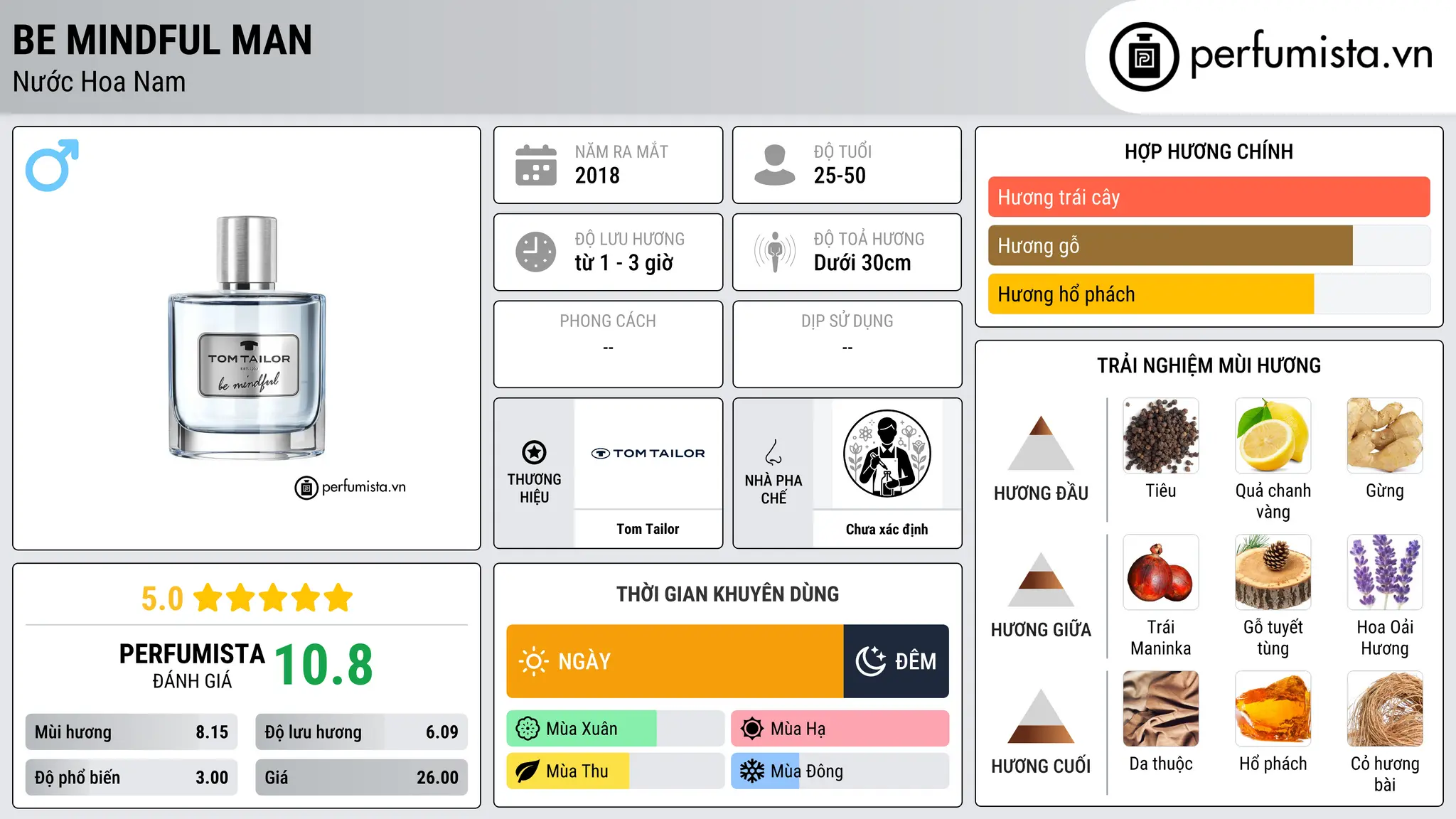Screen dimensions: 1456x819
Task: Click the age range 25-50
Action: tap(840, 176)
